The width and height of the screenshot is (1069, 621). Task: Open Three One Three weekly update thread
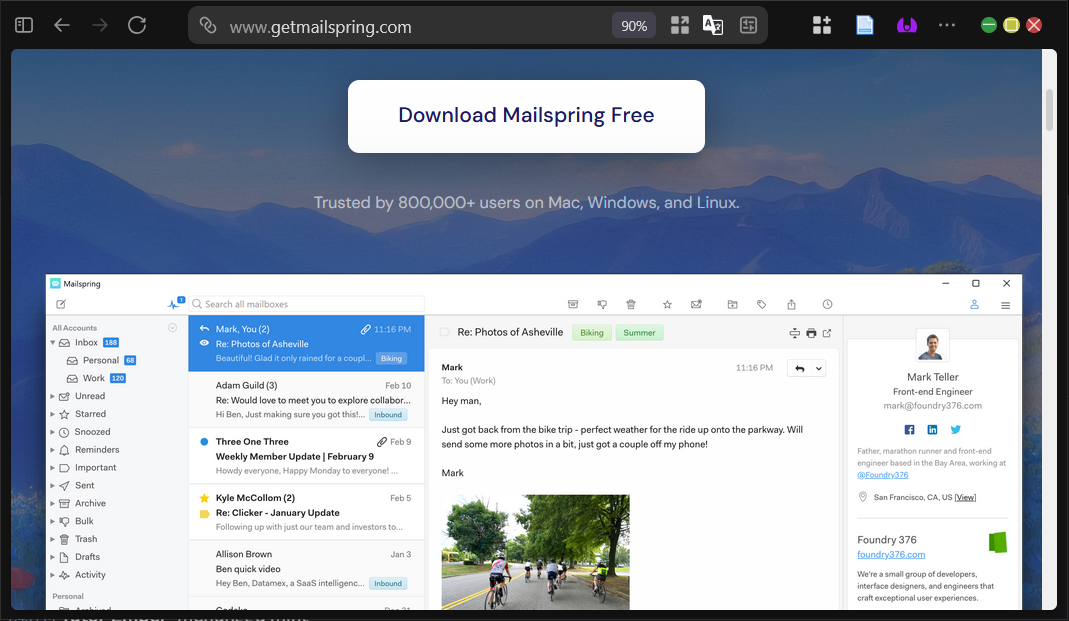[x=306, y=456]
